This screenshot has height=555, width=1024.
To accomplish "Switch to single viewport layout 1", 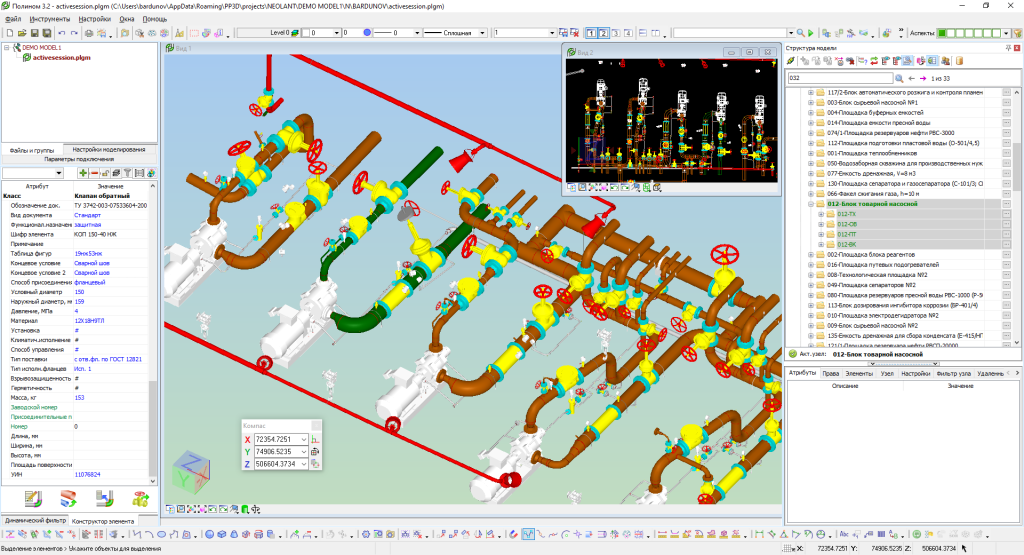I will point(591,33).
